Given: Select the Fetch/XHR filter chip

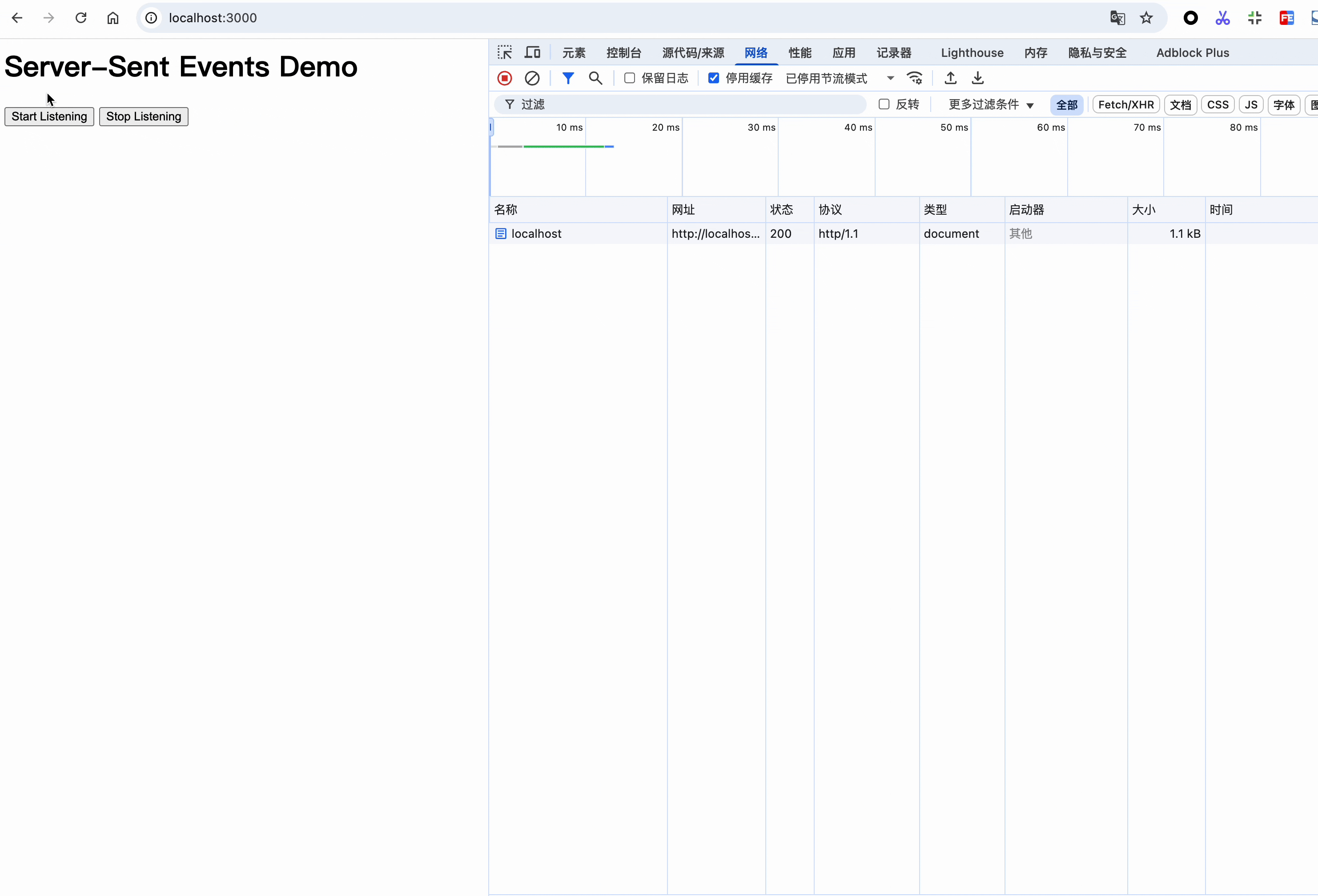Looking at the screenshot, I should click(1125, 105).
